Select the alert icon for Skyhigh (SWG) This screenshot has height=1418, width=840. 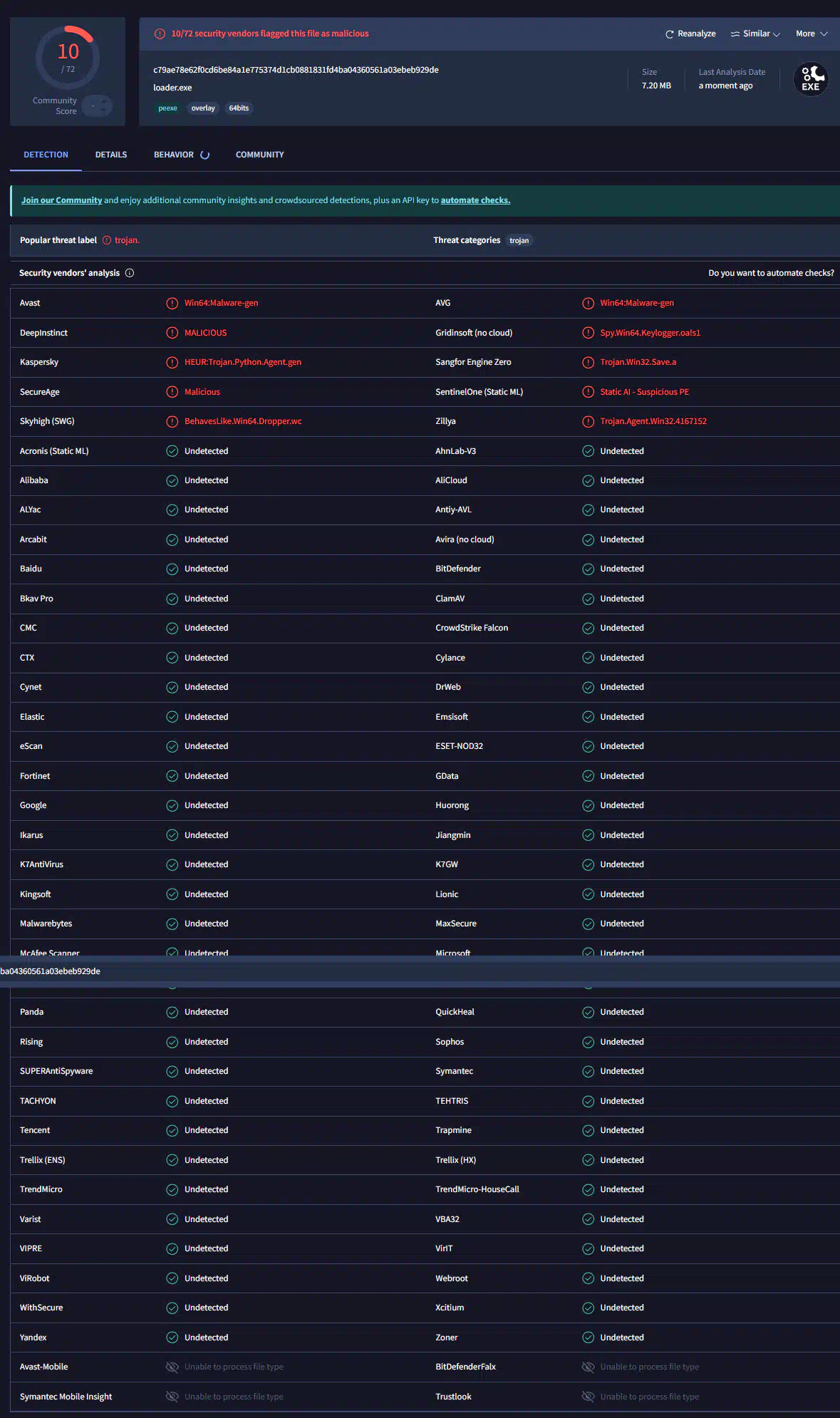point(172,421)
